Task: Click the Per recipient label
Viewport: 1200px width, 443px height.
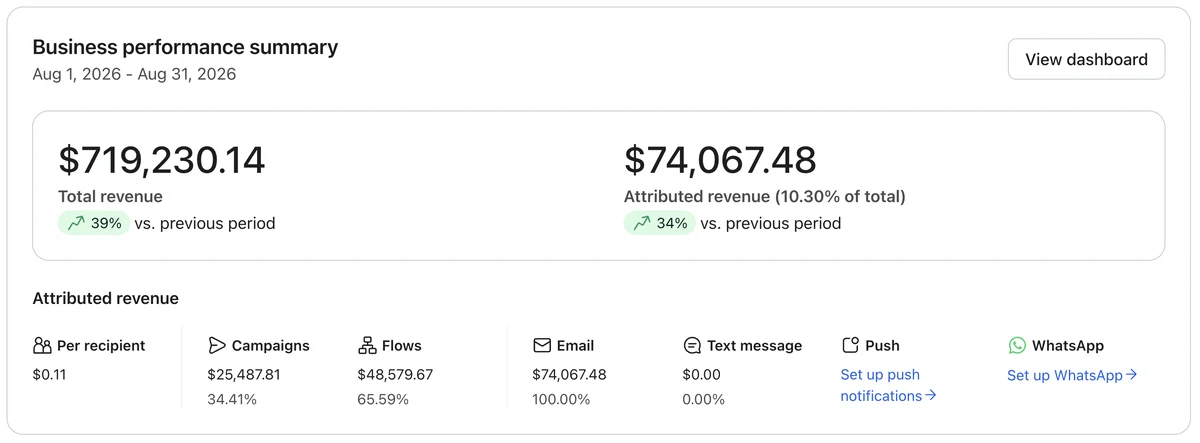Action: [x=101, y=346]
